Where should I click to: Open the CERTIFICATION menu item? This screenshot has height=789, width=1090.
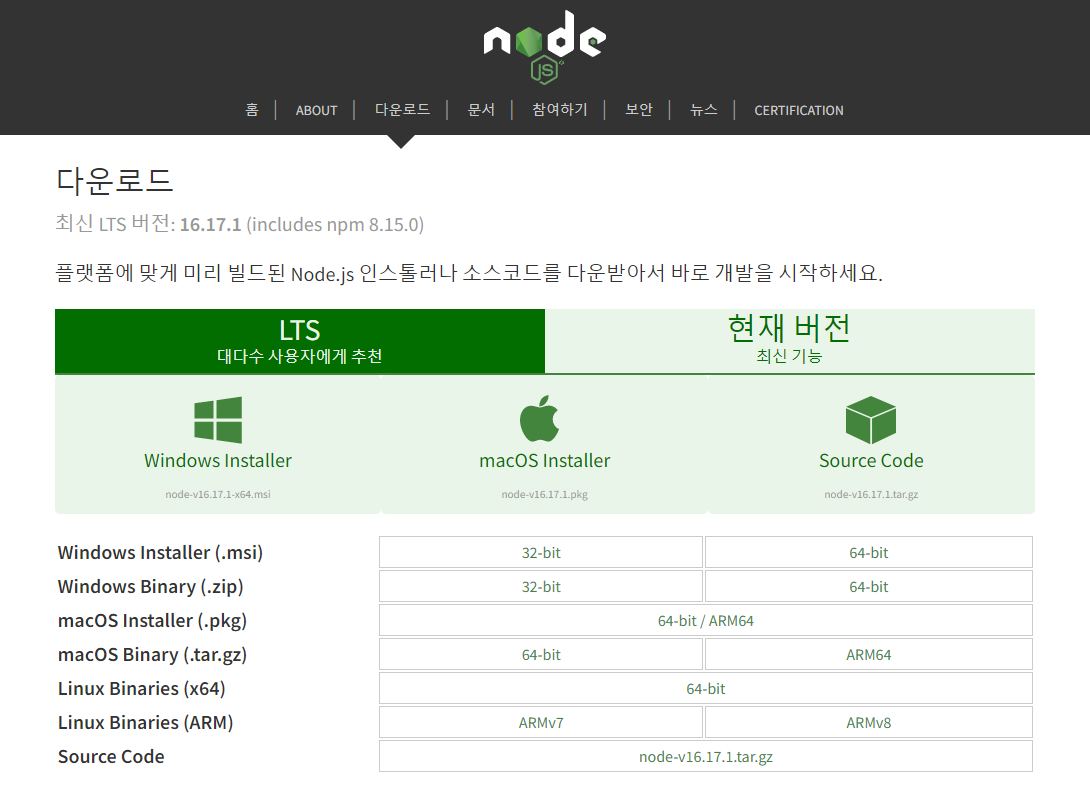point(799,110)
